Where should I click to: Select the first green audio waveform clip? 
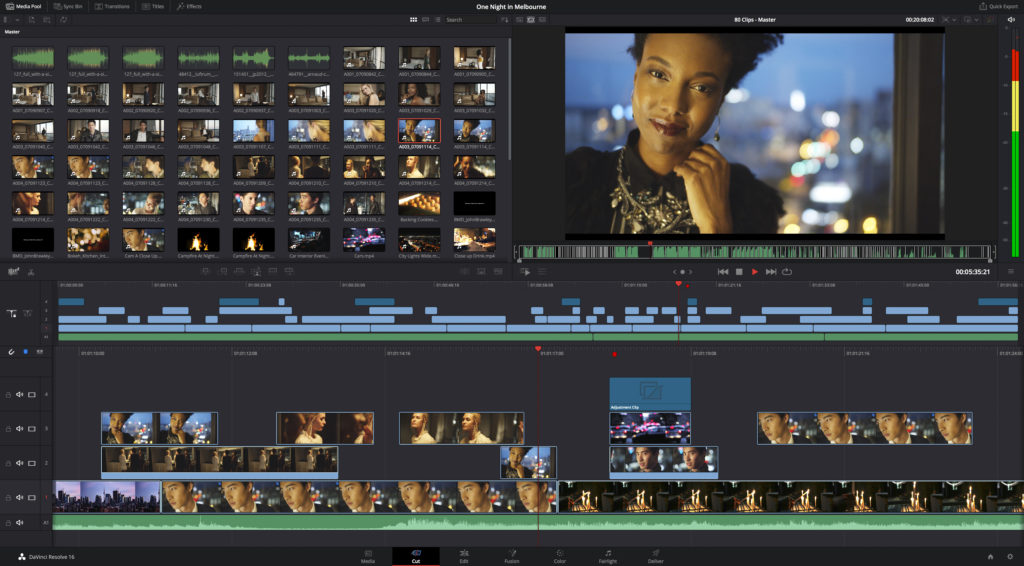click(x=33, y=58)
